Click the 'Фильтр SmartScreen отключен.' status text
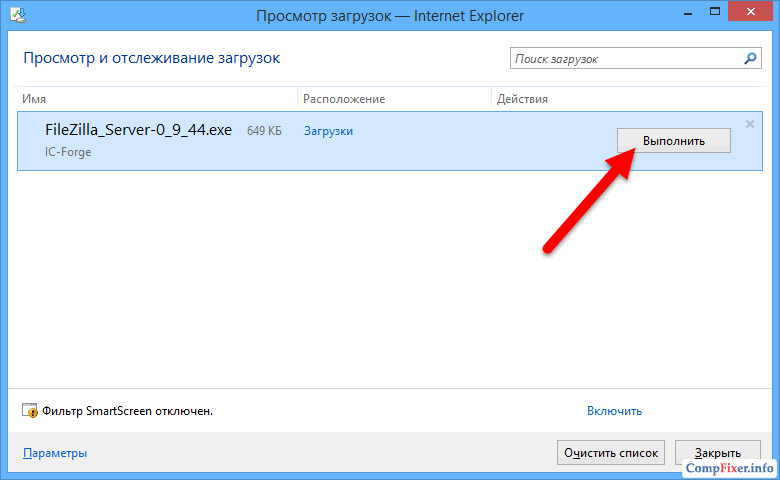 tap(127, 411)
